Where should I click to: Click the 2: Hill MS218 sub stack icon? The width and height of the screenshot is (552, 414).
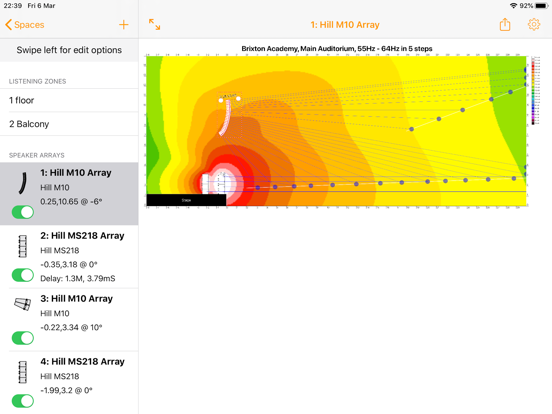point(23,246)
